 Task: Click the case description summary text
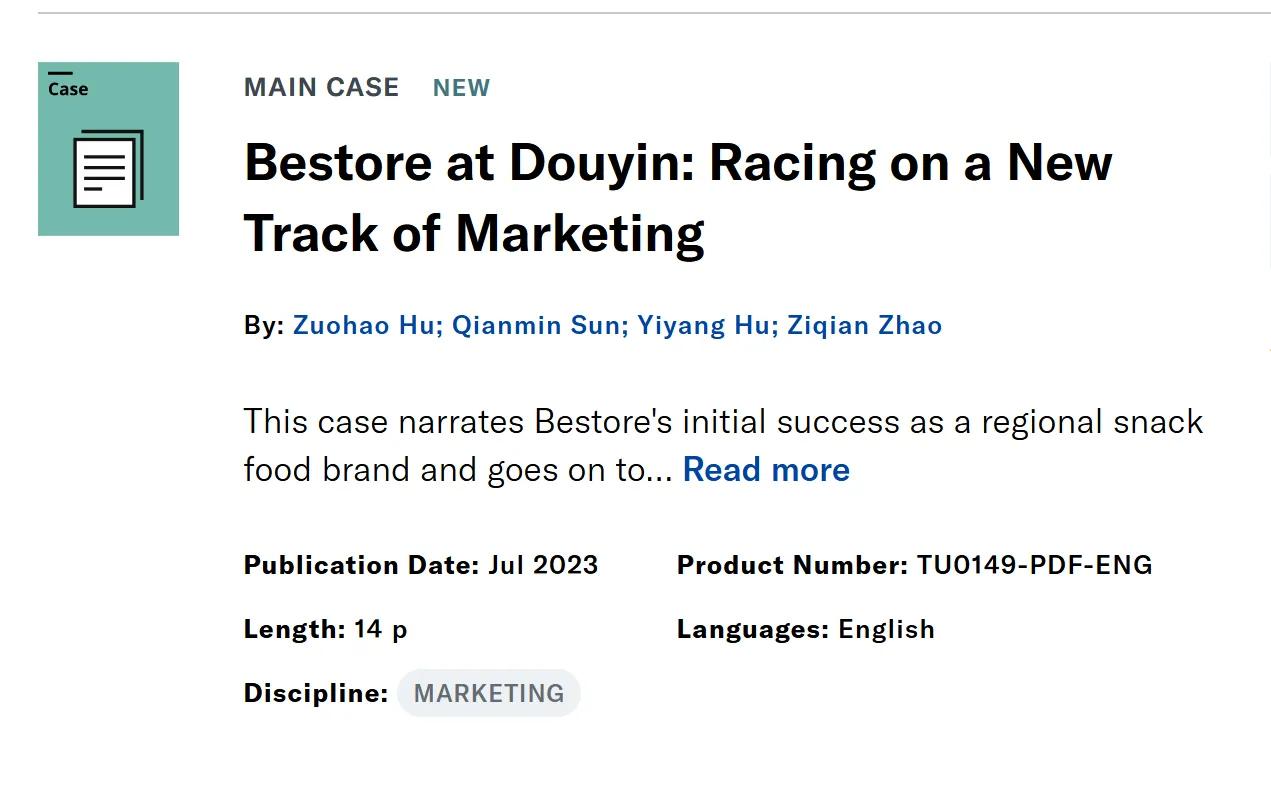pyautogui.click(x=723, y=445)
